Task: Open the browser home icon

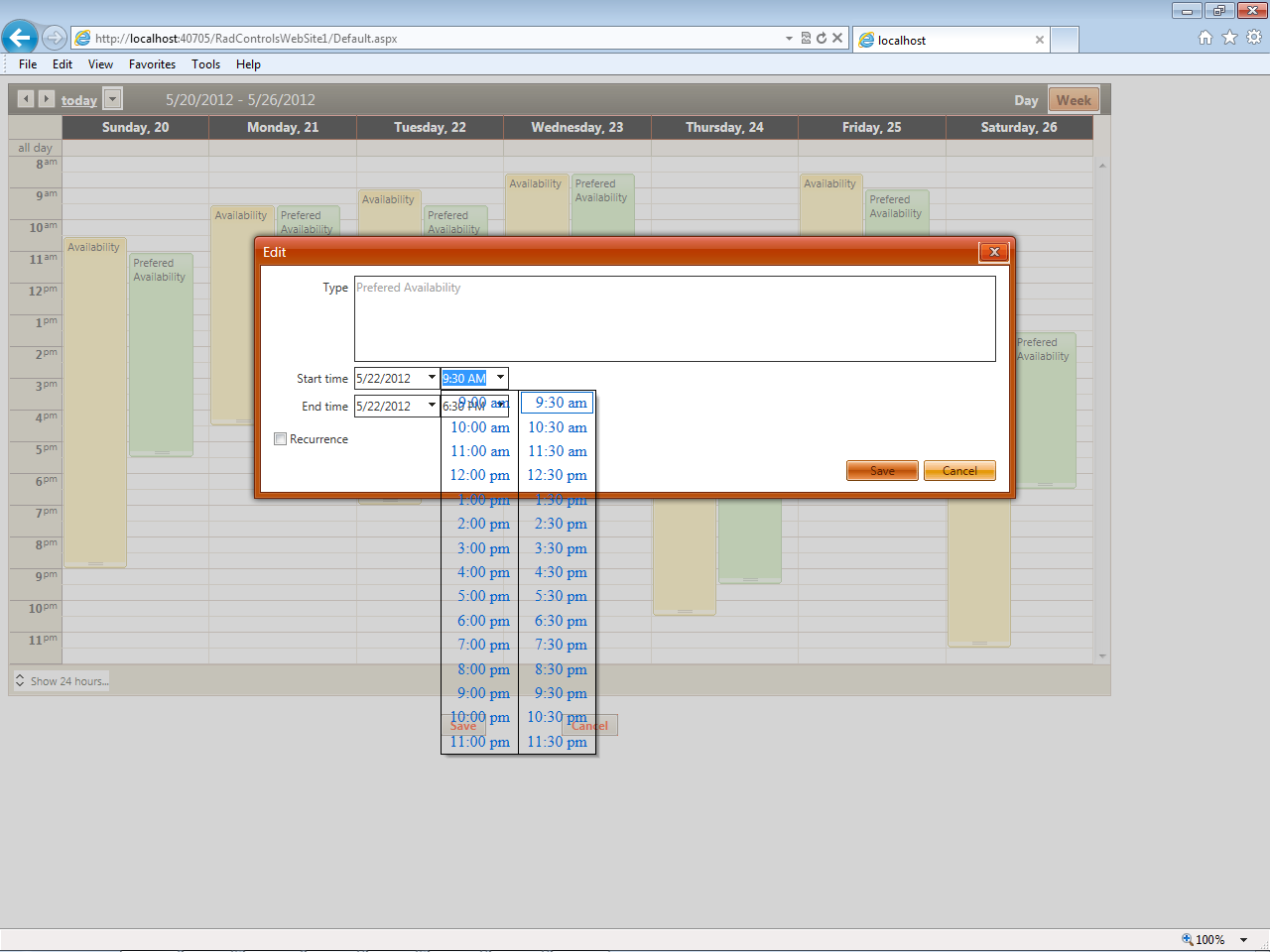Action: [1206, 38]
